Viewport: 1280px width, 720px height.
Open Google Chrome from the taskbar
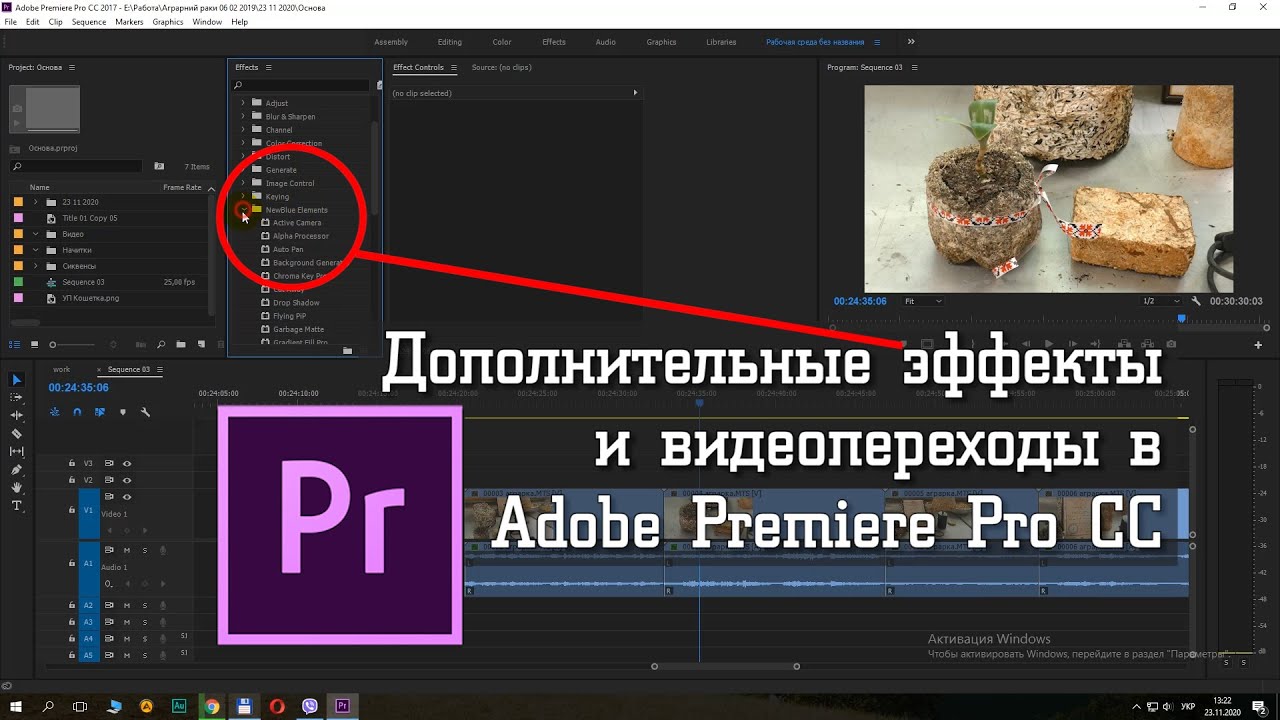[x=212, y=706]
